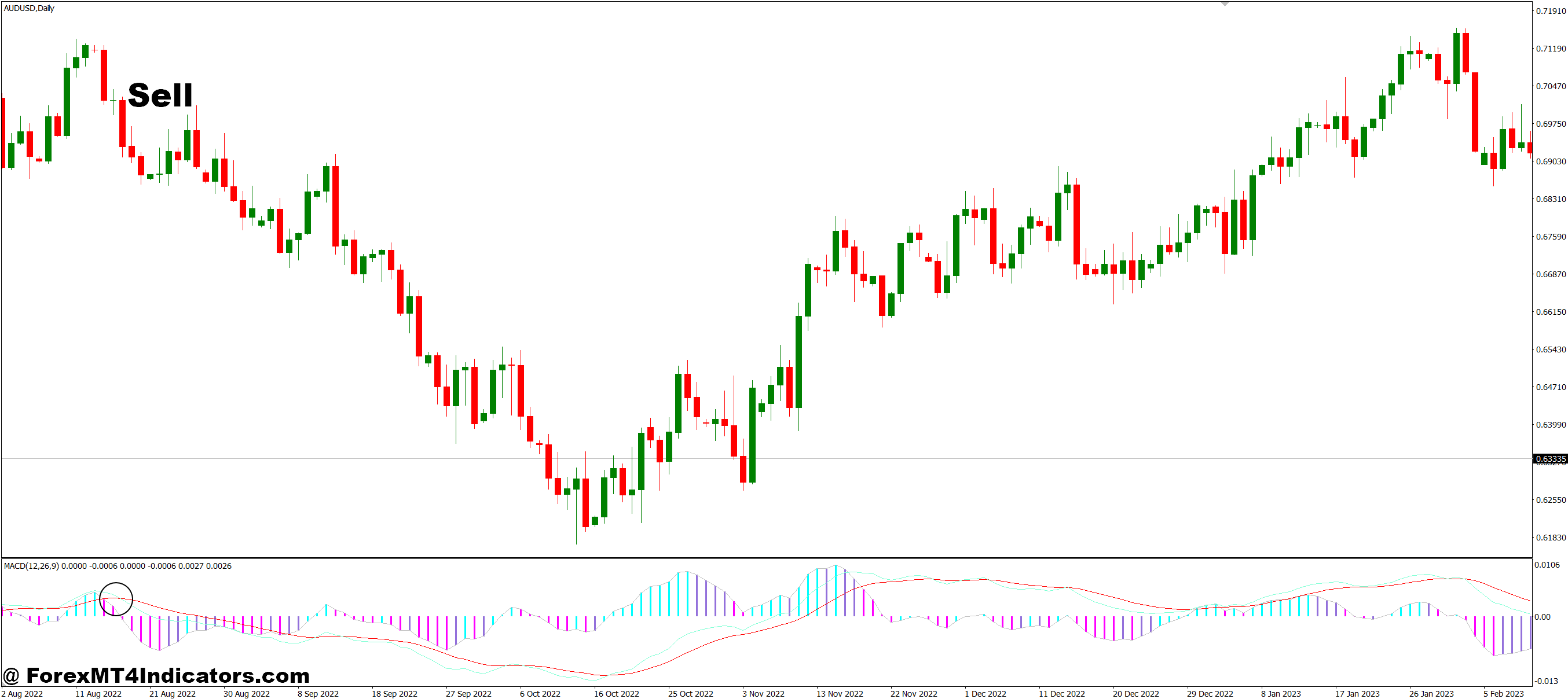1568x699 pixels.
Task: Select the 5 Feb 2023 time axis label
Action: [x=1503, y=694]
